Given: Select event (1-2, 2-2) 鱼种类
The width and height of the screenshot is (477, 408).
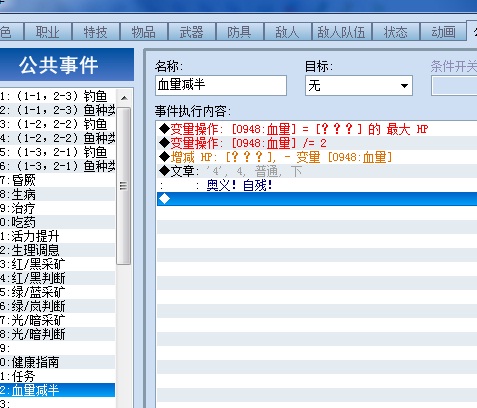Looking at the screenshot, I should pos(57,138).
